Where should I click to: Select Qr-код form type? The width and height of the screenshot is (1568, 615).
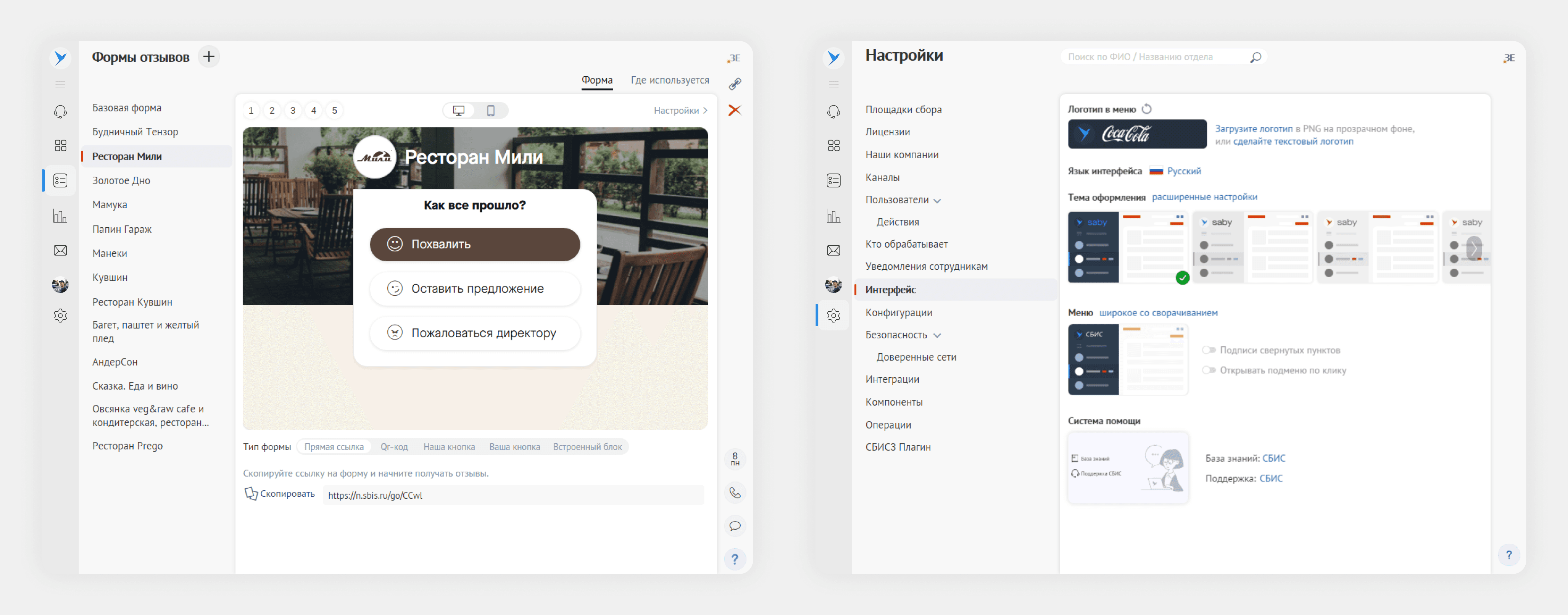pos(394,447)
